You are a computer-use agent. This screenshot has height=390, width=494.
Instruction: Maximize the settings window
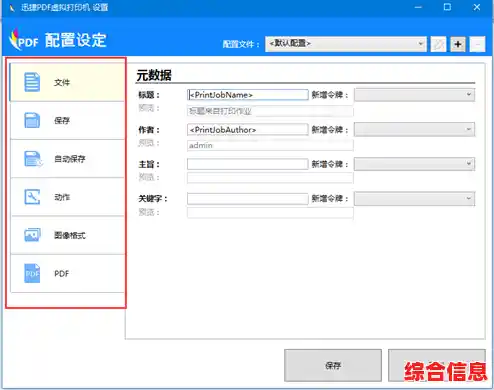(x=447, y=7)
